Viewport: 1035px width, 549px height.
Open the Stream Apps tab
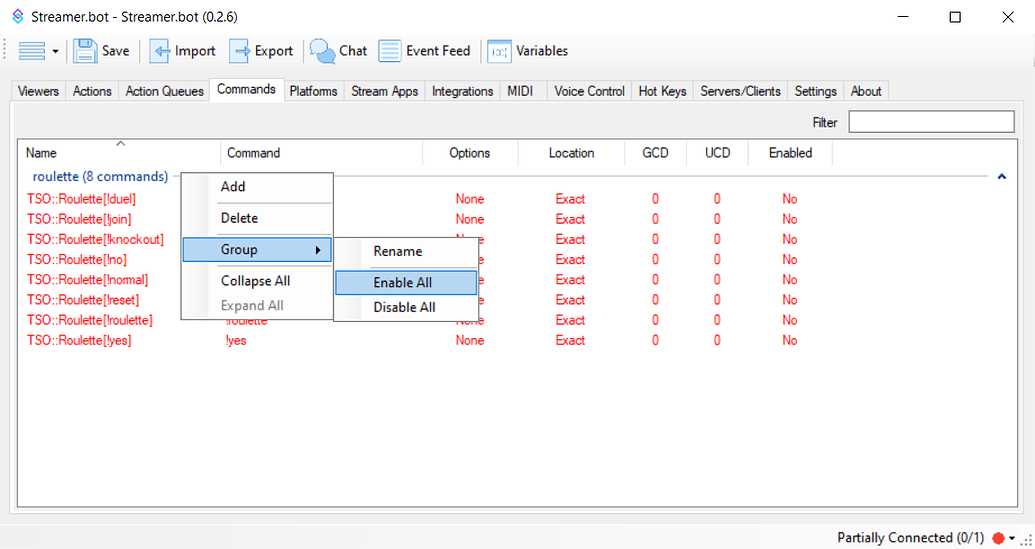[385, 91]
